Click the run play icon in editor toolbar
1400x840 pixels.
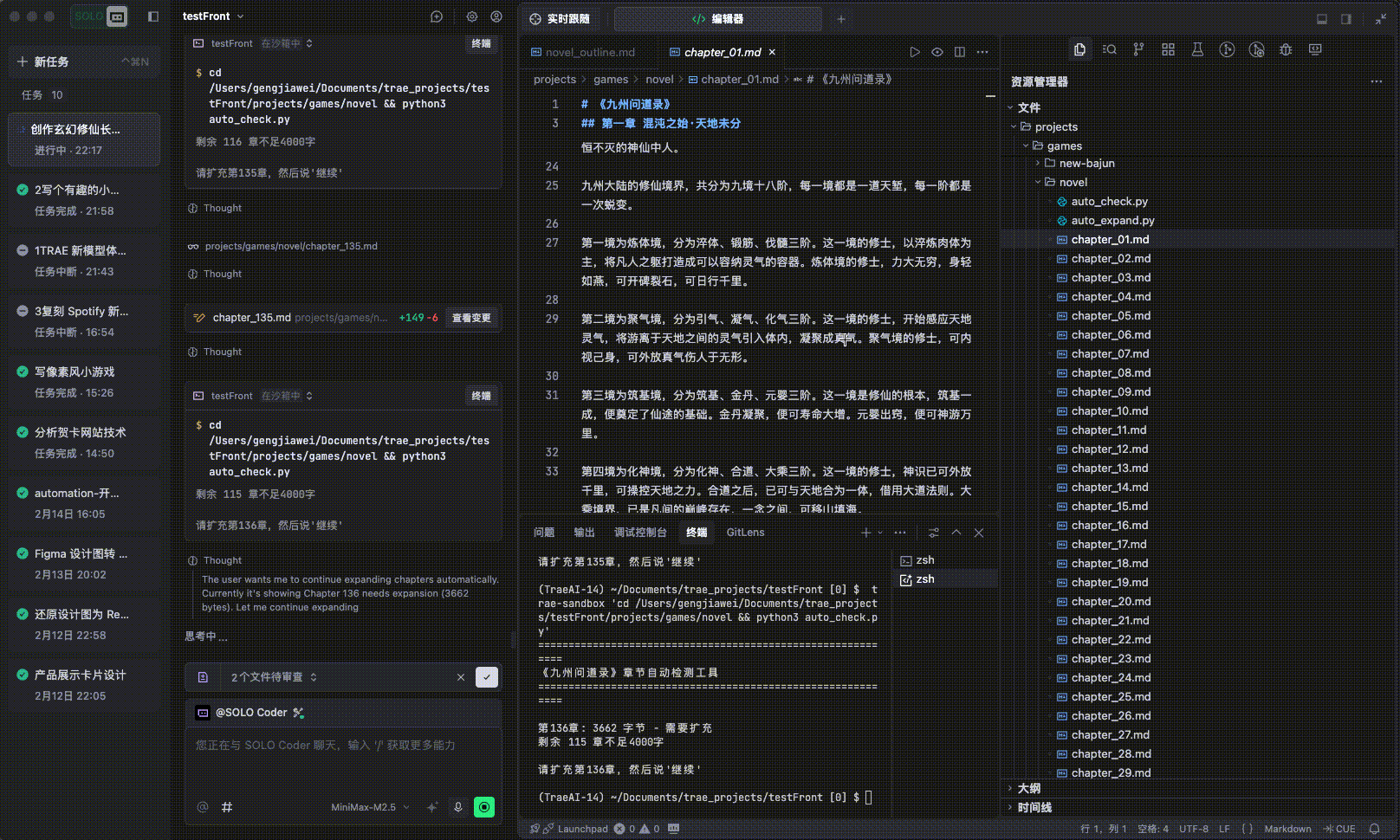point(915,52)
